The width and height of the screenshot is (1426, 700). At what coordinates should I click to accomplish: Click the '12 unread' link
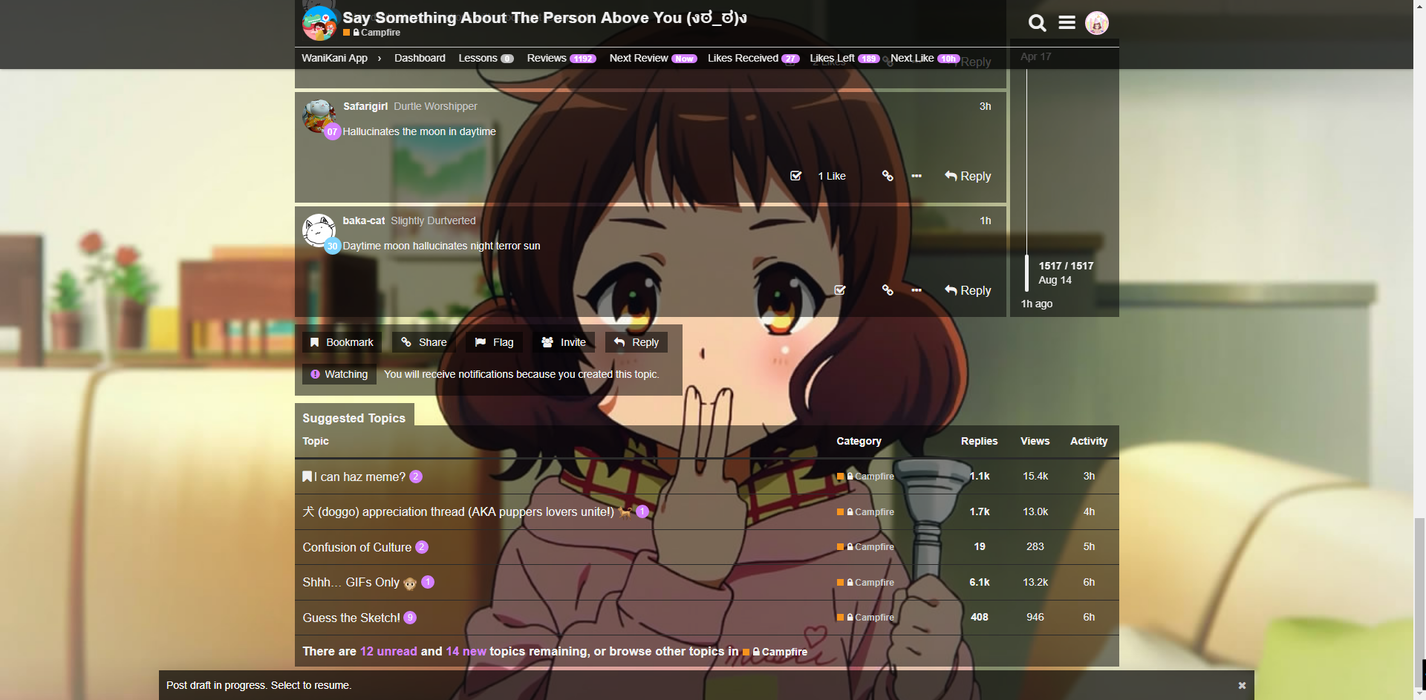389,651
